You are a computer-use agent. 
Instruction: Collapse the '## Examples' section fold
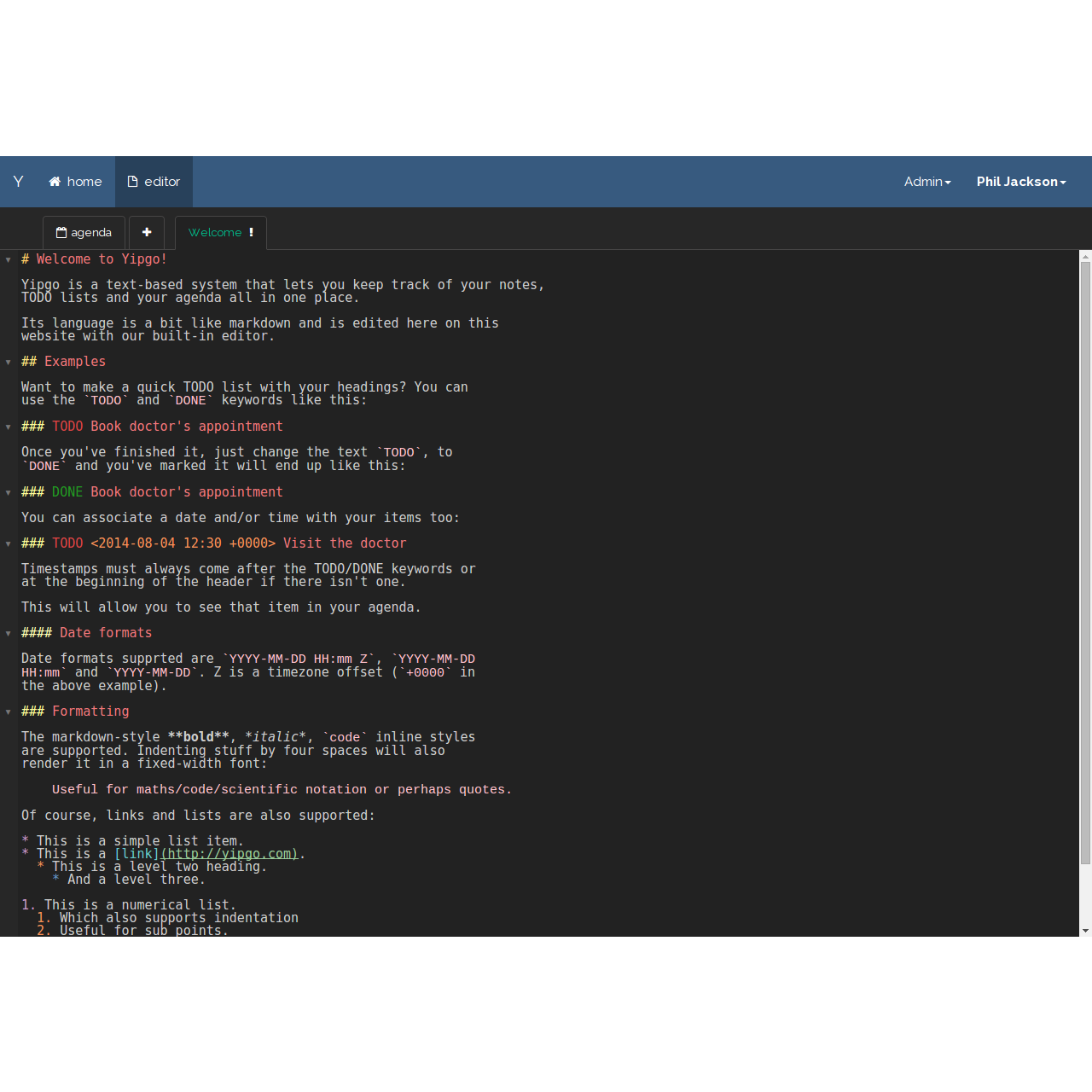click(x=9, y=362)
